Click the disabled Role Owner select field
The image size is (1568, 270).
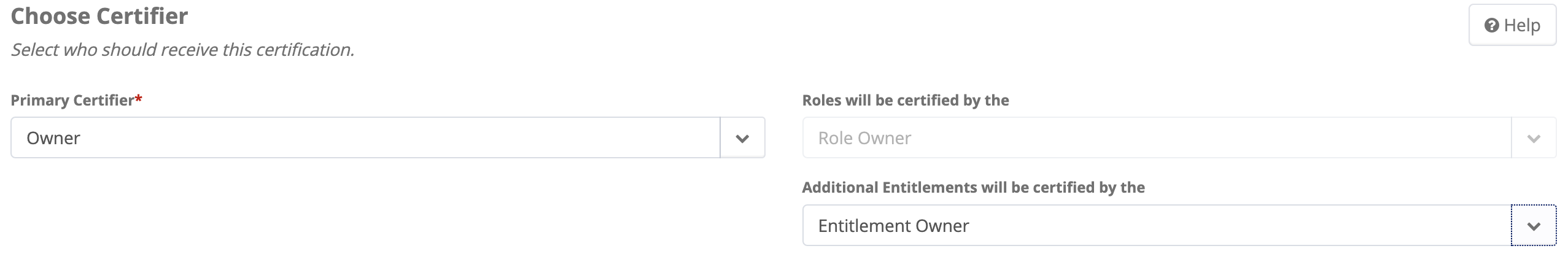tap(1155, 138)
